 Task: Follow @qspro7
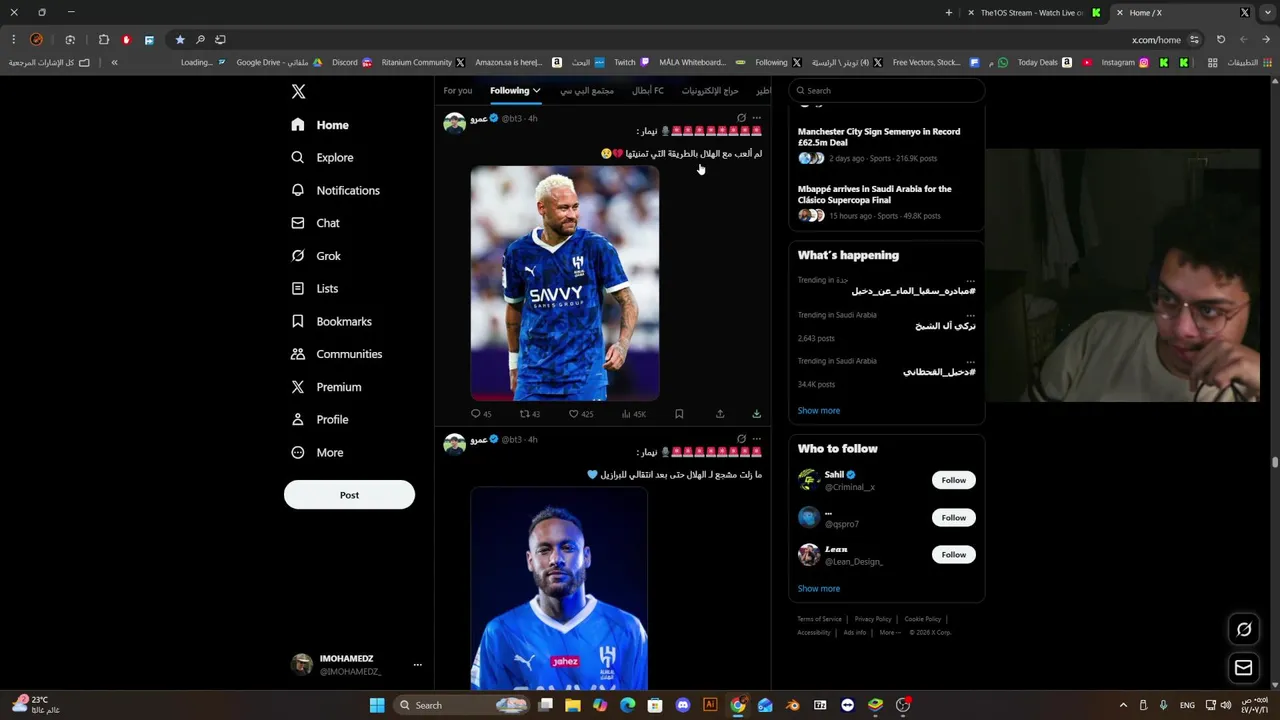click(x=953, y=518)
